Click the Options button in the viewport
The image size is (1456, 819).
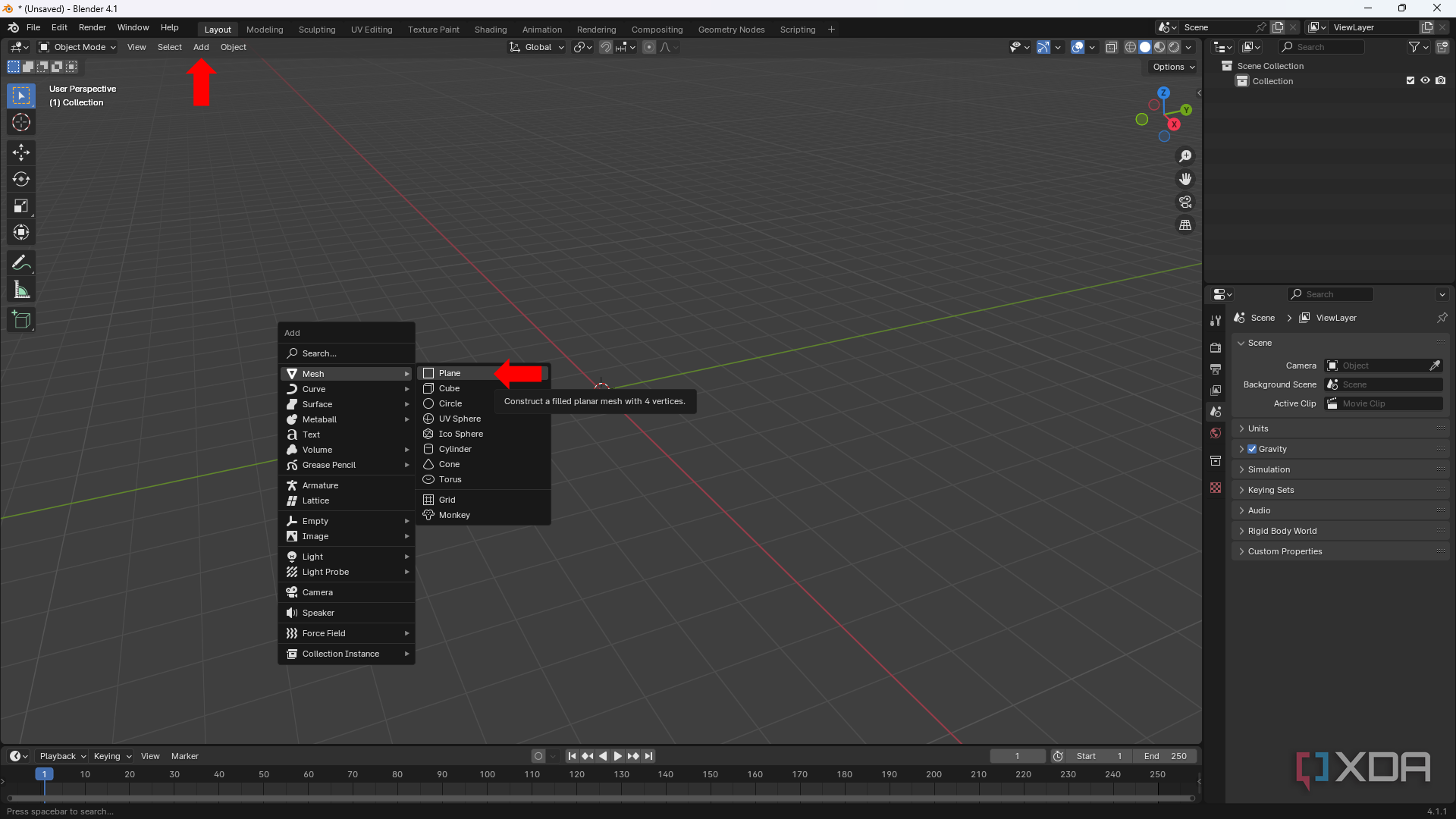point(1170,67)
